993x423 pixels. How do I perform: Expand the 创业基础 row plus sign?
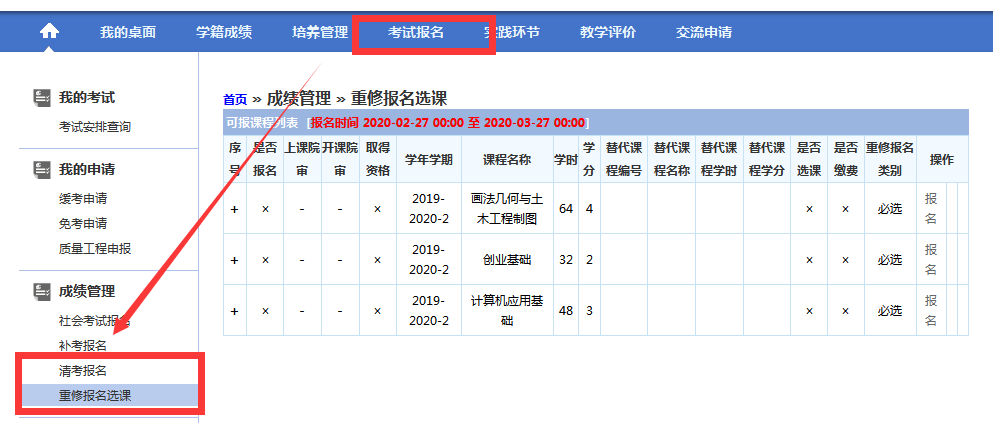point(235,259)
